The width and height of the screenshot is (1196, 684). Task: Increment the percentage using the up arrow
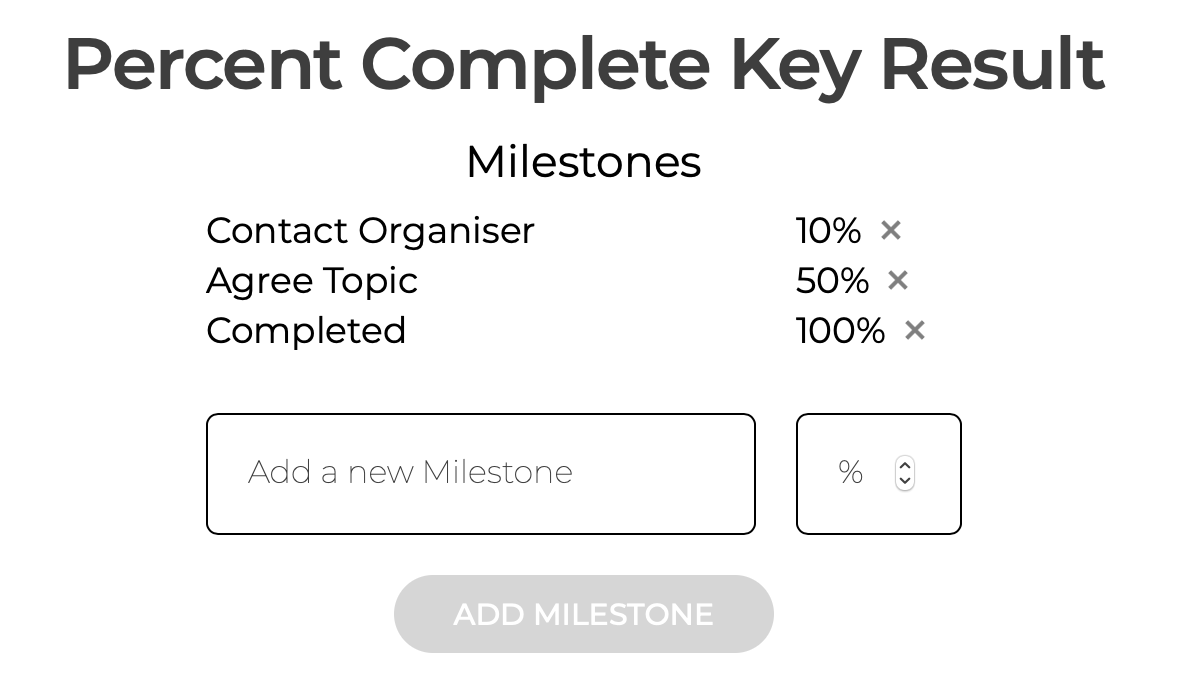pyautogui.click(x=905, y=464)
